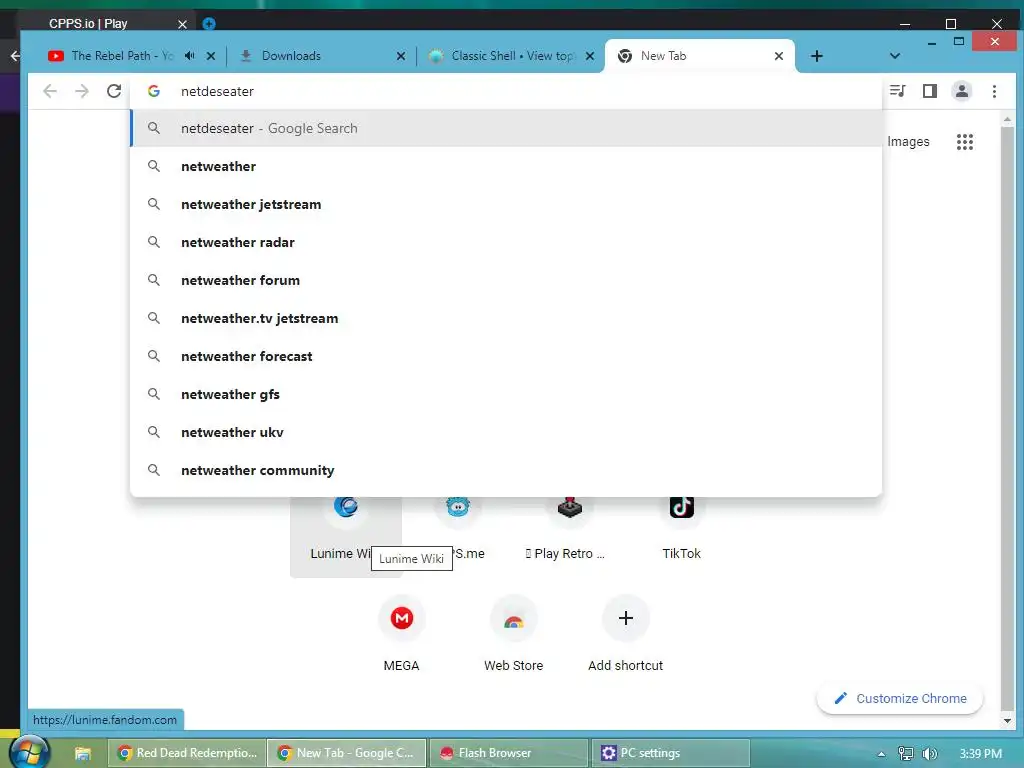This screenshot has width=1024, height=768.
Task: Pick netweather radar suggestion
Action: pyautogui.click(x=506, y=242)
